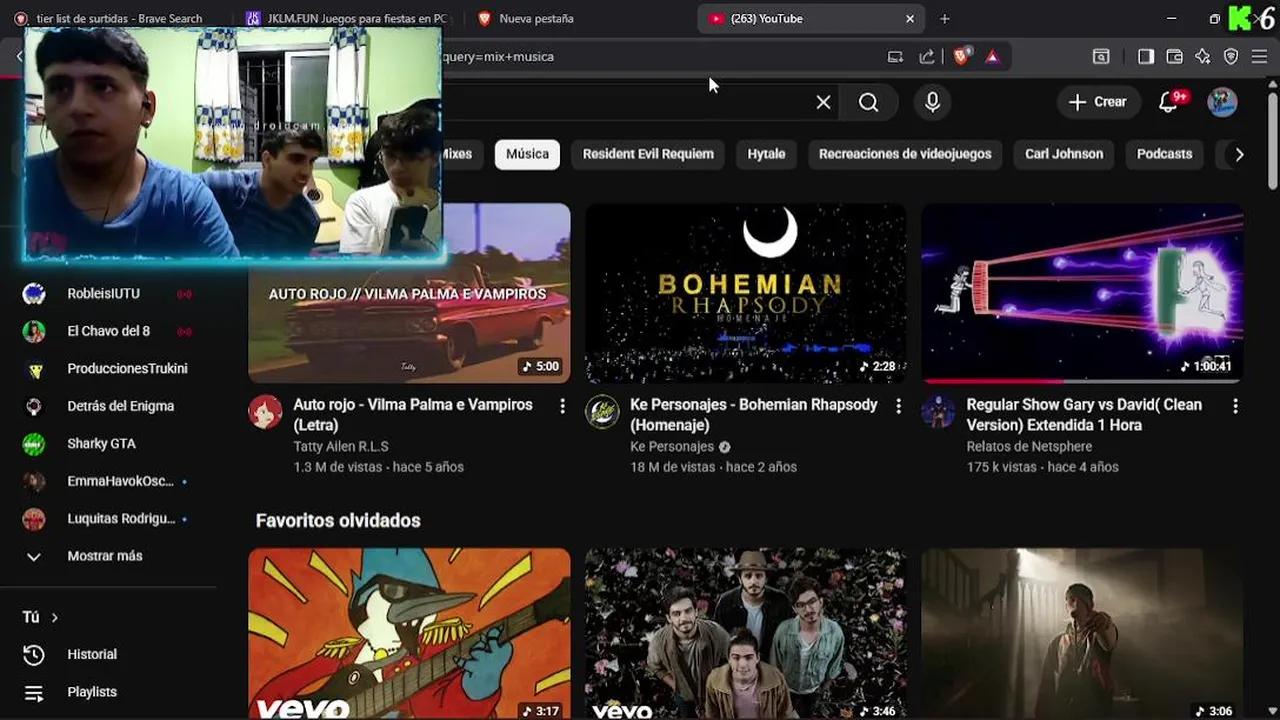Click the Crear button
The image size is (1280, 720).
point(1097,102)
